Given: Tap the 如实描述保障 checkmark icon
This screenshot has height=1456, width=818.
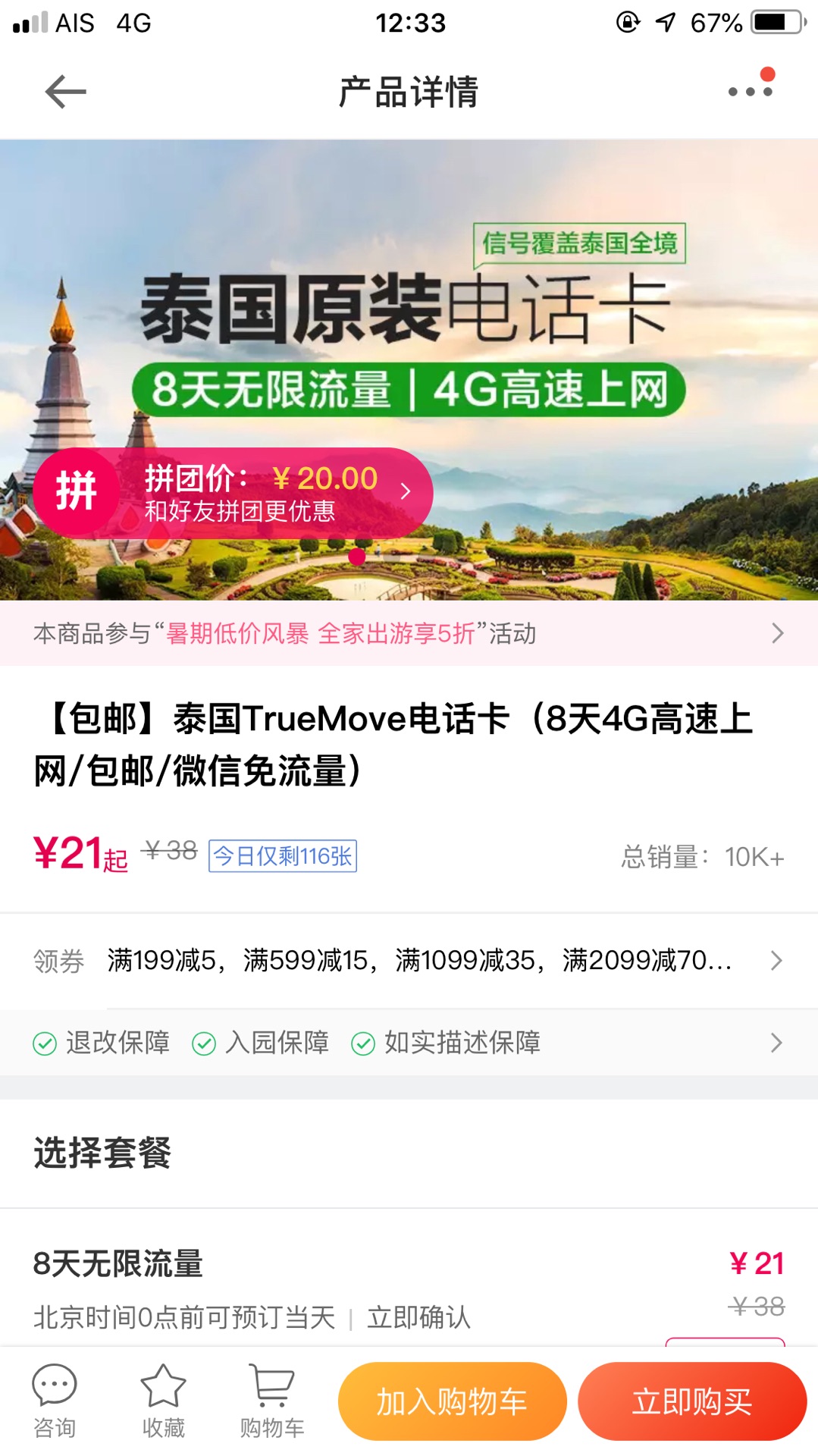Looking at the screenshot, I should pyautogui.click(x=363, y=1043).
